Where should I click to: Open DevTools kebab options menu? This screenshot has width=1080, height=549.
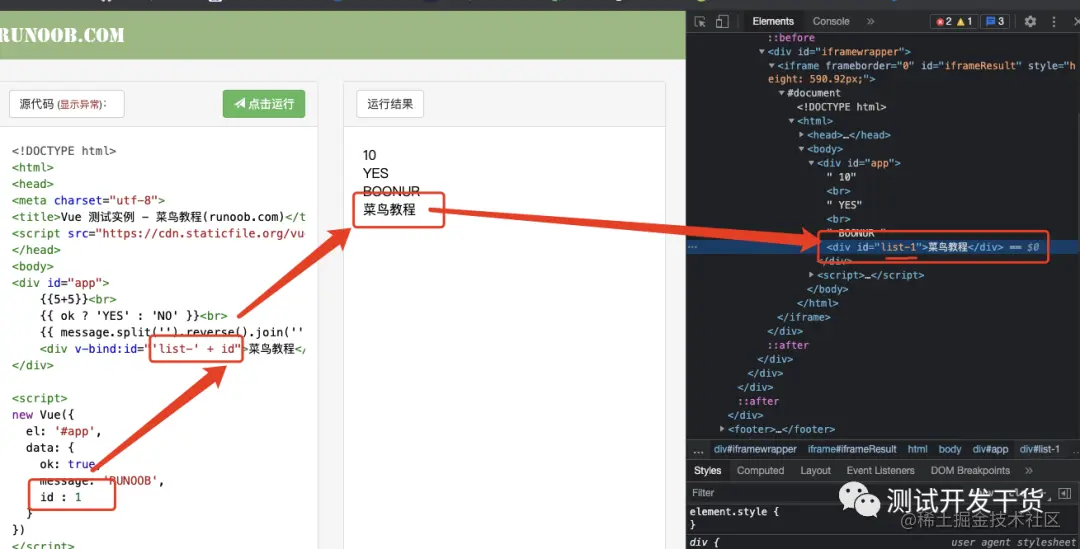(1053, 21)
